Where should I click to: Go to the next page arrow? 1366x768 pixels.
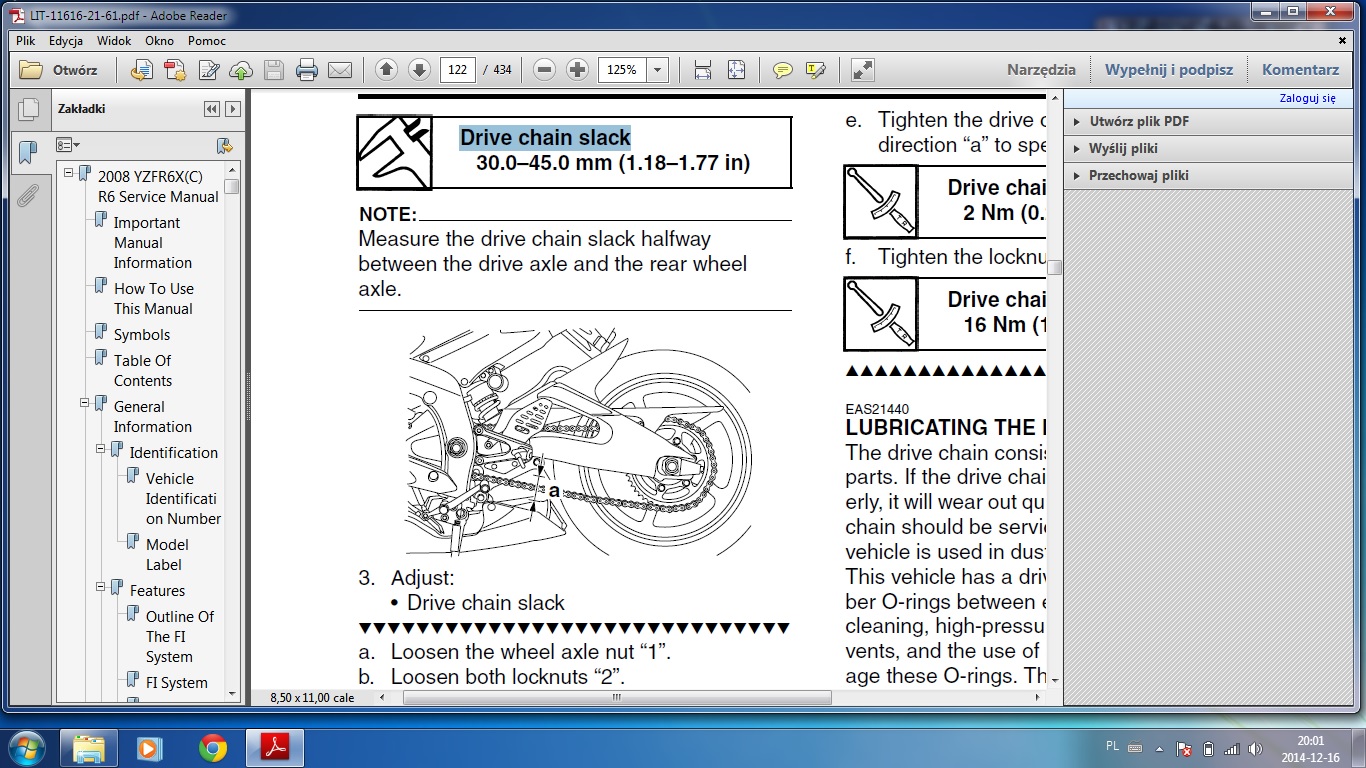tap(420, 70)
